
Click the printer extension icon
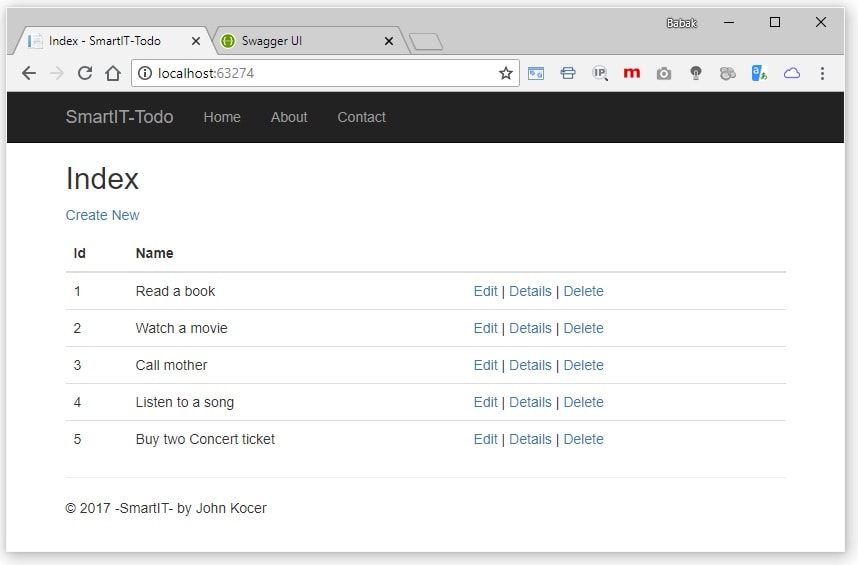tap(568, 73)
